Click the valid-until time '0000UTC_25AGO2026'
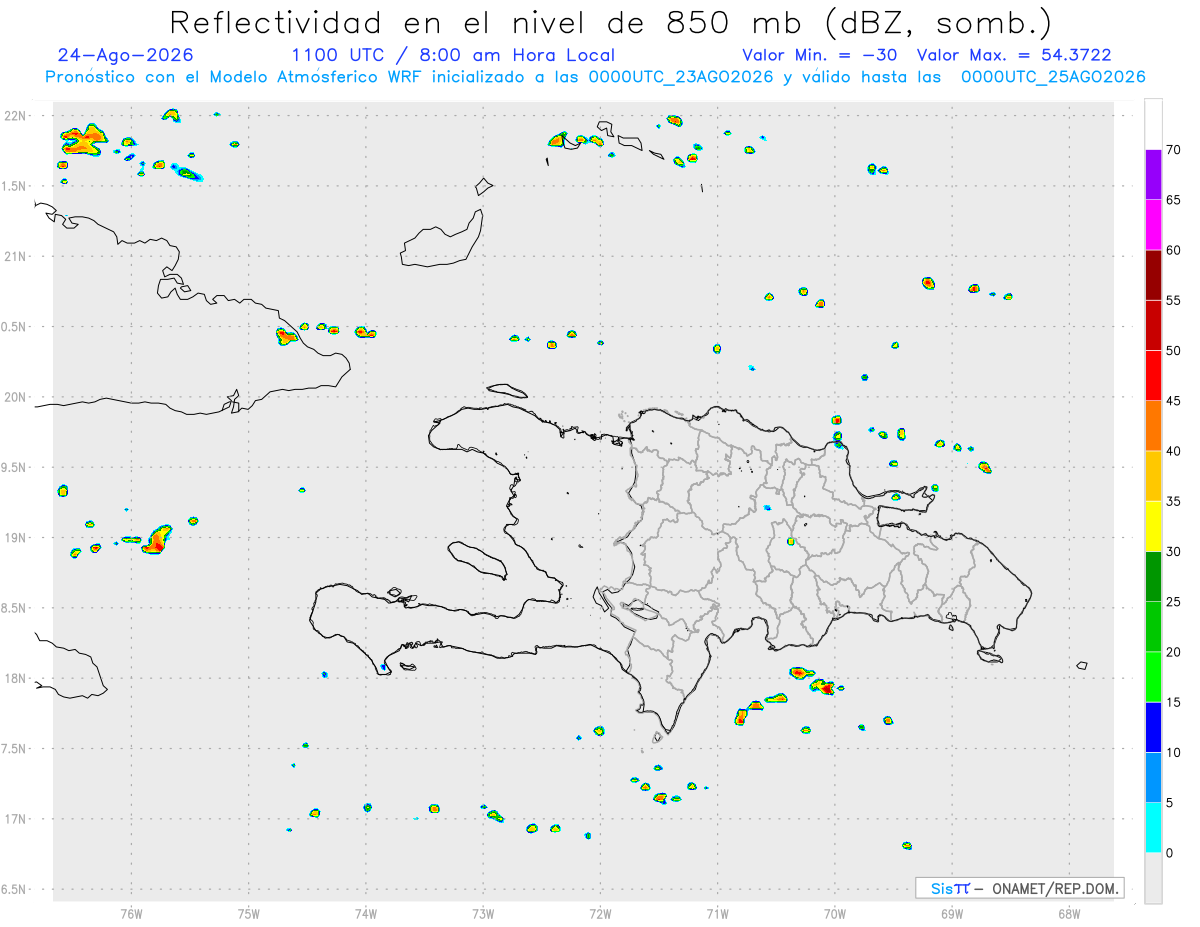Viewport: 1200px width, 927px height. click(1052, 77)
